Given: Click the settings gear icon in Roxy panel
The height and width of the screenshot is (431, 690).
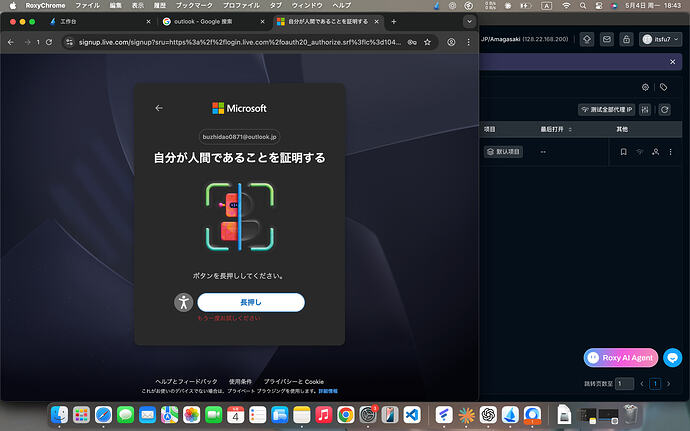Looking at the screenshot, I should tap(645, 87).
